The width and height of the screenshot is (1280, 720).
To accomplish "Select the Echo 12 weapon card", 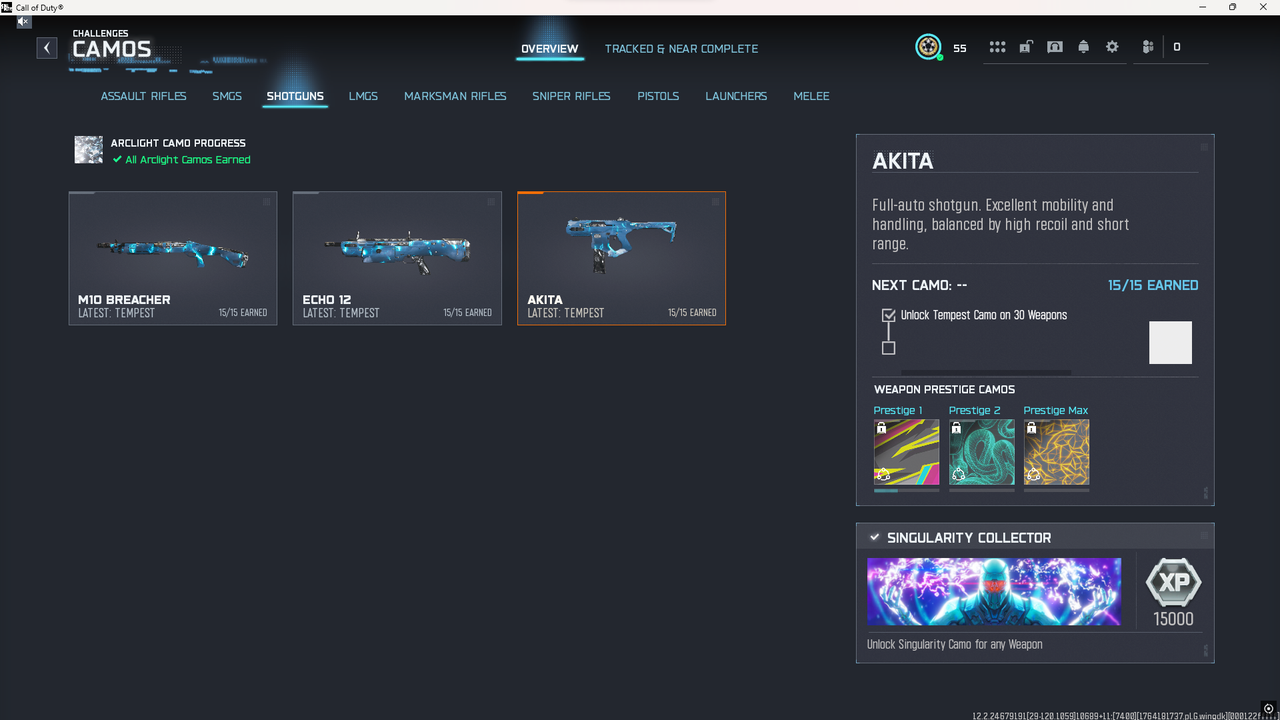I will click(x=397, y=258).
